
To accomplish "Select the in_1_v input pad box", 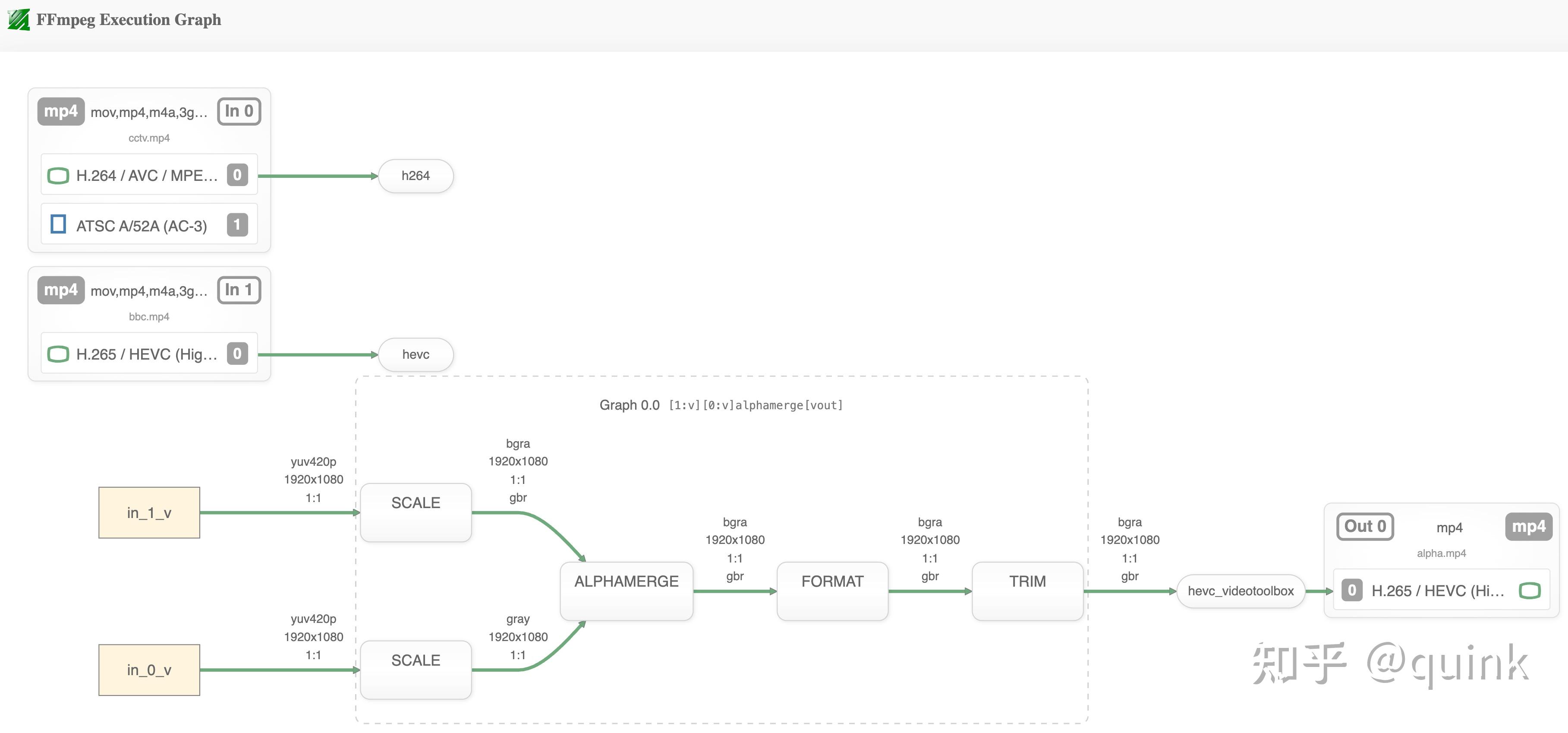I will pos(149,512).
